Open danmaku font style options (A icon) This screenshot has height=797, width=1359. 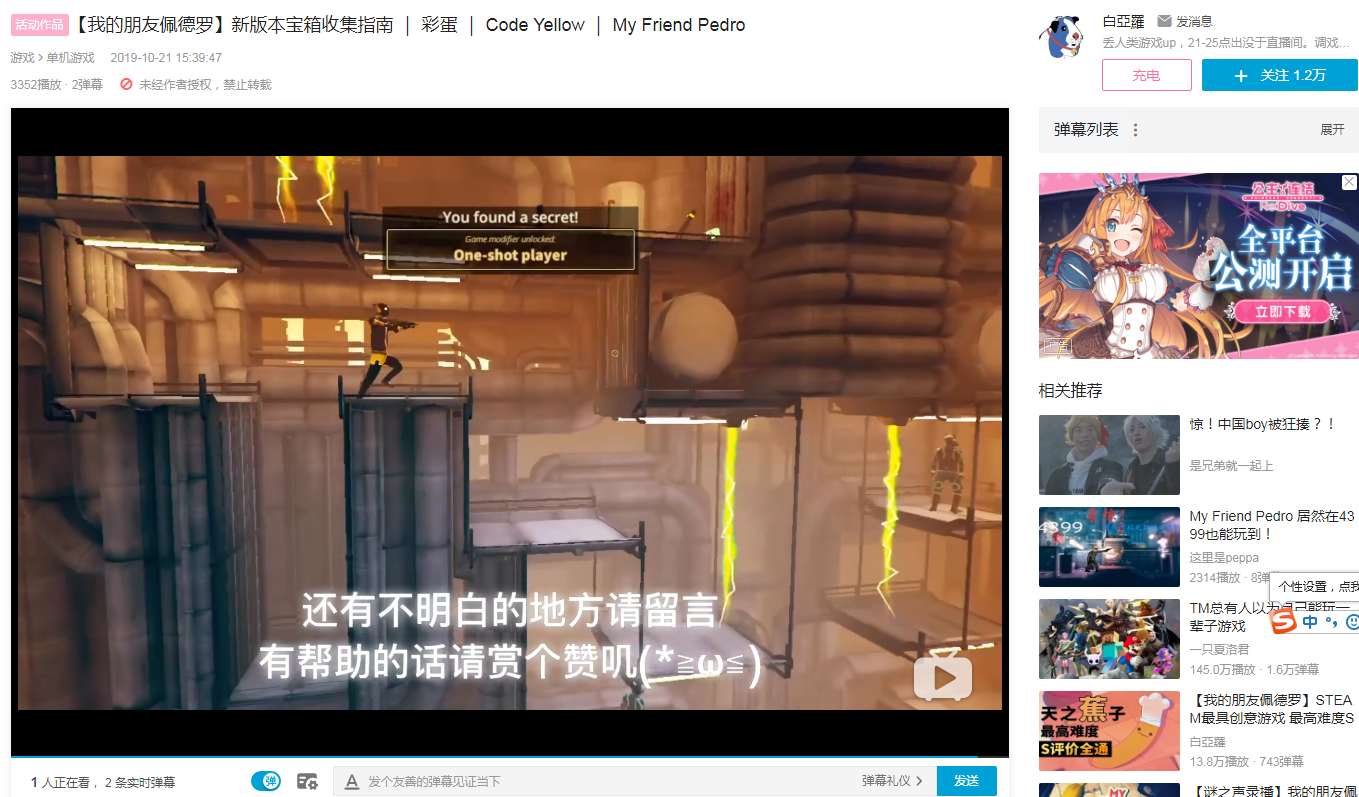pyautogui.click(x=351, y=781)
